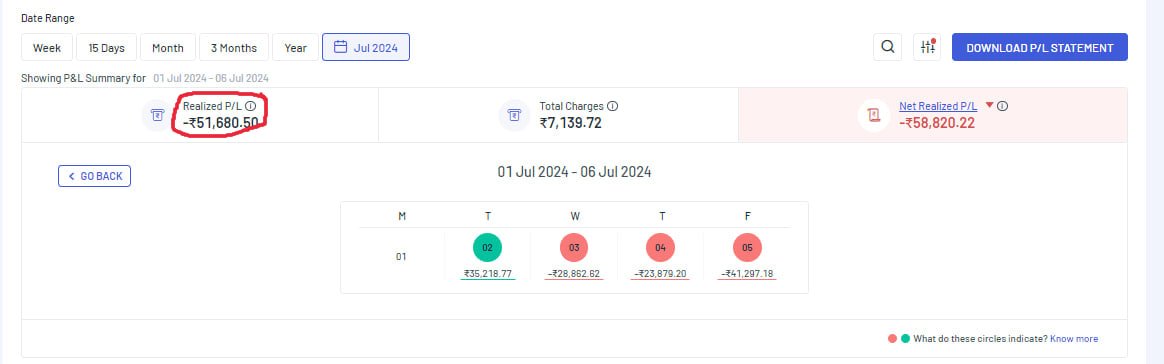This screenshot has width=1164, height=364.
Task: Click the week label 01 in calendar
Action: [x=401, y=257]
